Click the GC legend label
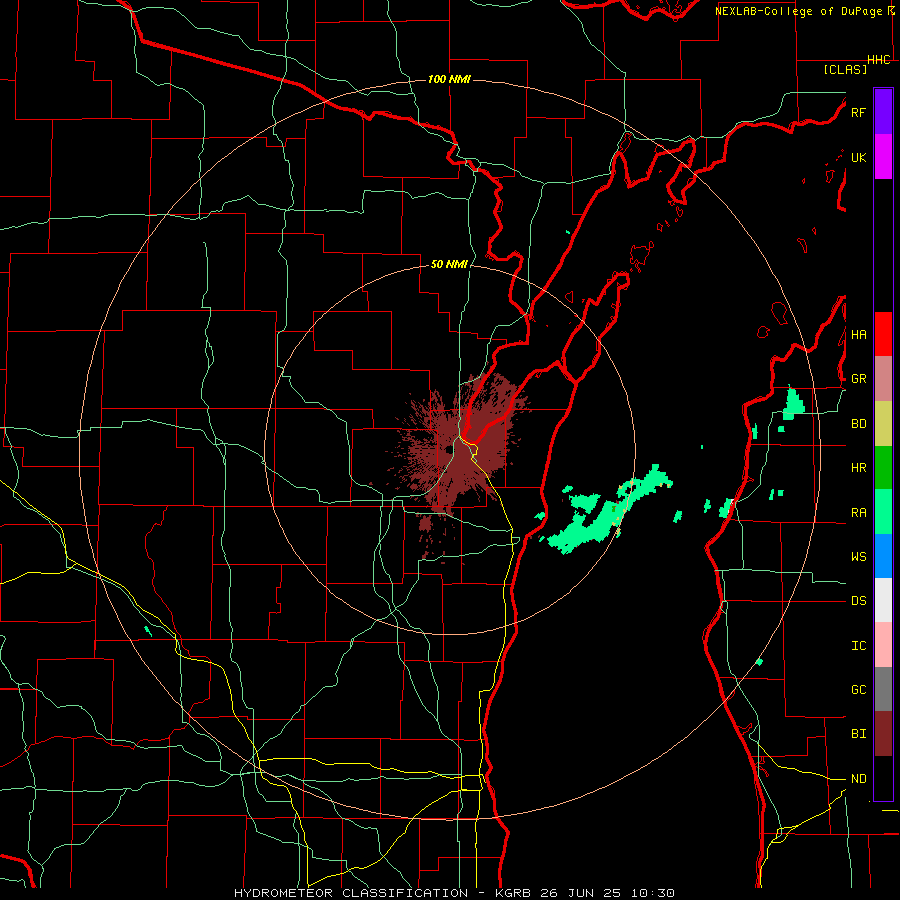Image resolution: width=900 pixels, height=900 pixels. point(858,690)
